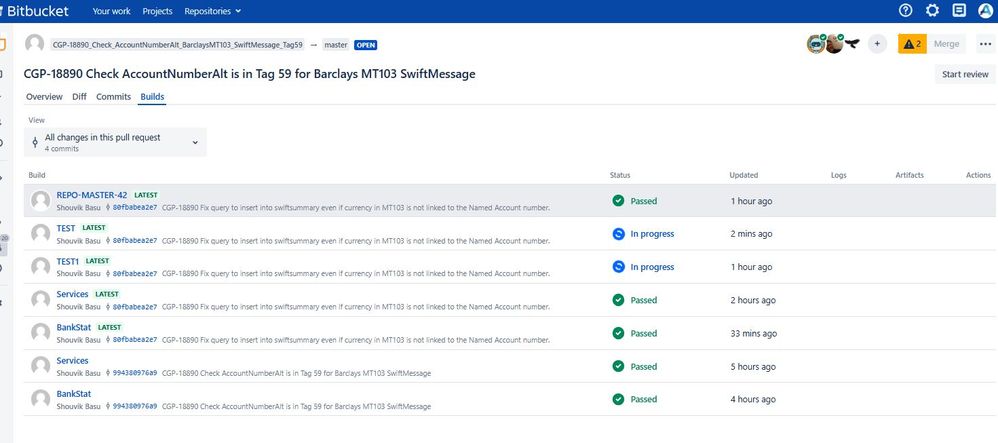Add reviewer with the plus button
The height and width of the screenshot is (443, 998).
point(877,44)
